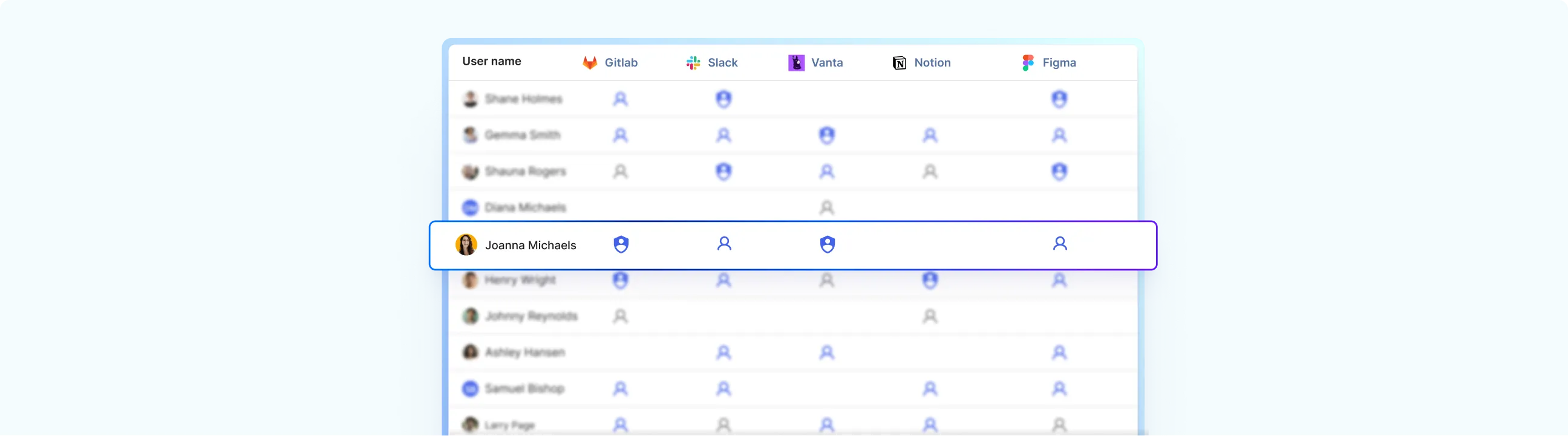Click Ashley Hansen's Figma user icon

pyautogui.click(x=1059, y=353)
